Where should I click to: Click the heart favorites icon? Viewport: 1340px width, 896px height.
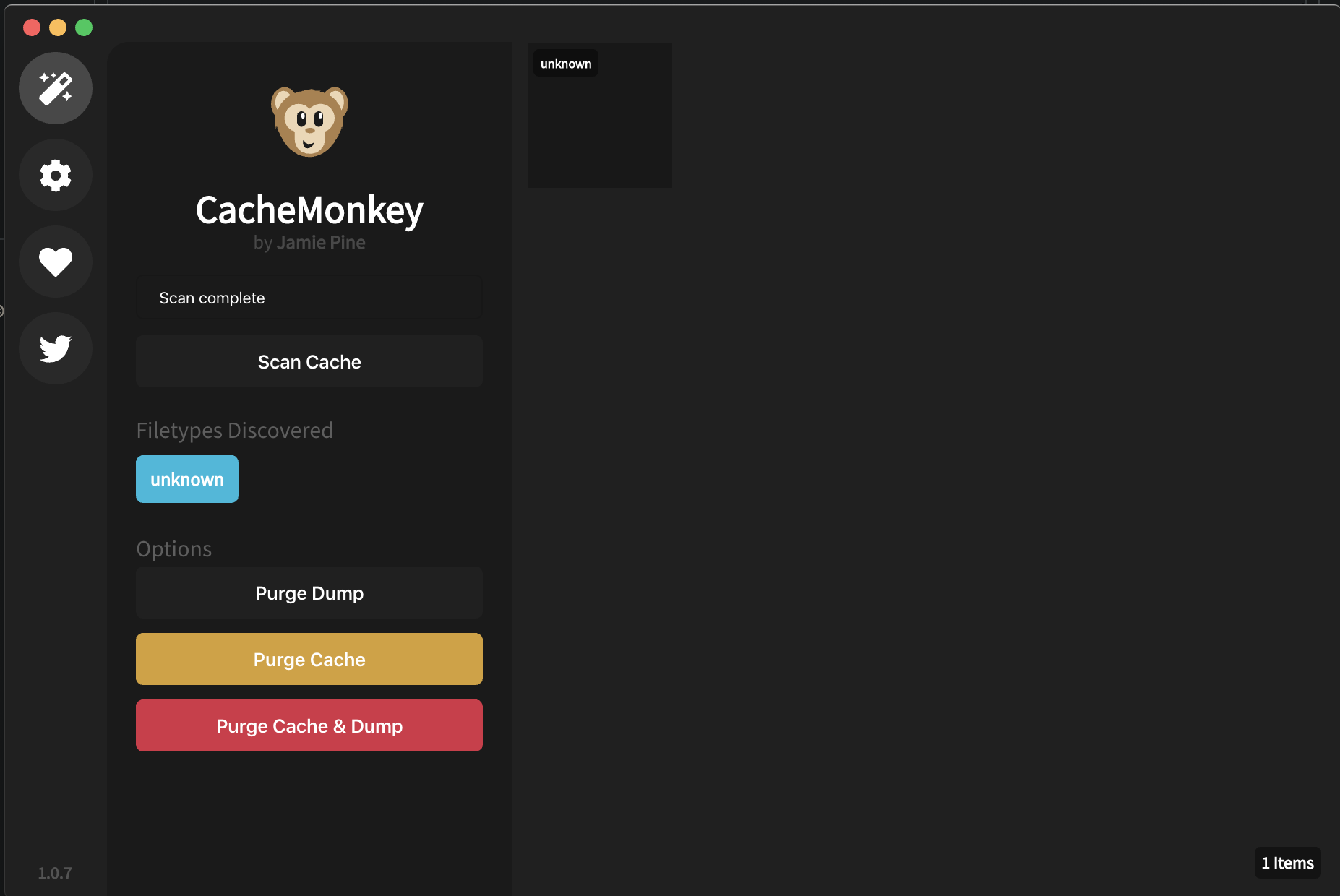click(x=56, y=262)
